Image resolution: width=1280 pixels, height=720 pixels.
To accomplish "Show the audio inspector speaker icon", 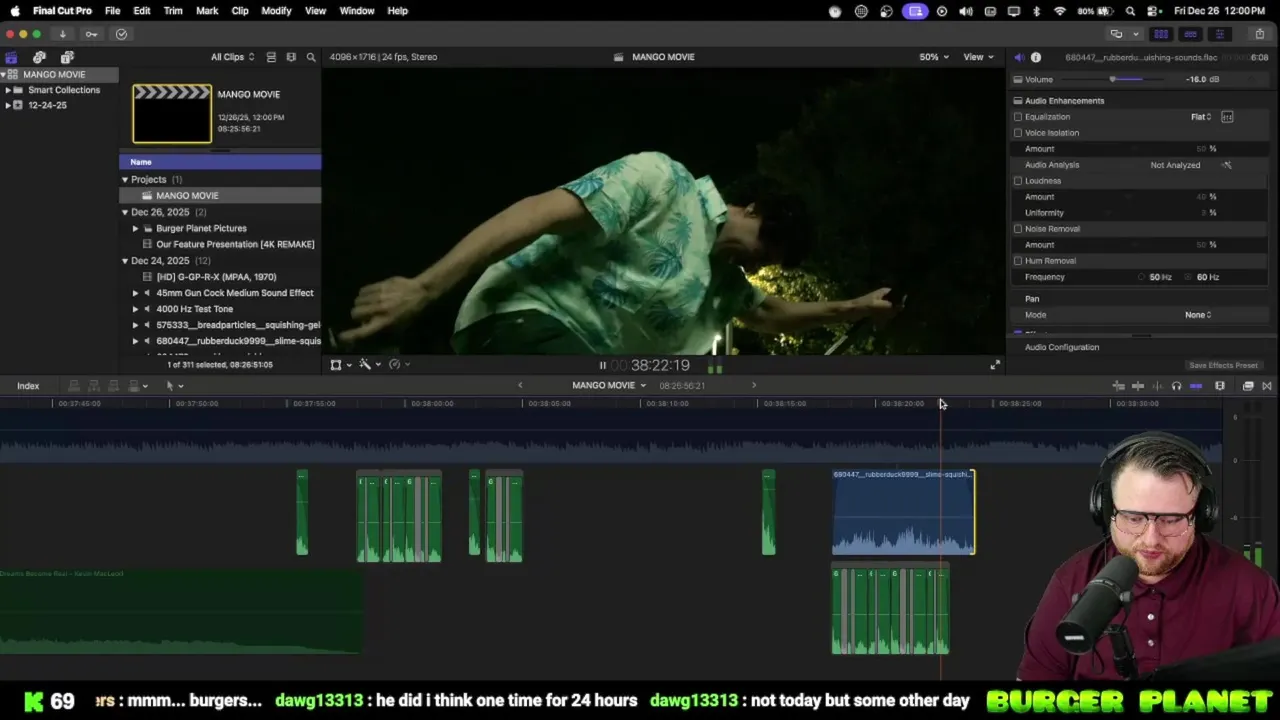I will 1019,57.
